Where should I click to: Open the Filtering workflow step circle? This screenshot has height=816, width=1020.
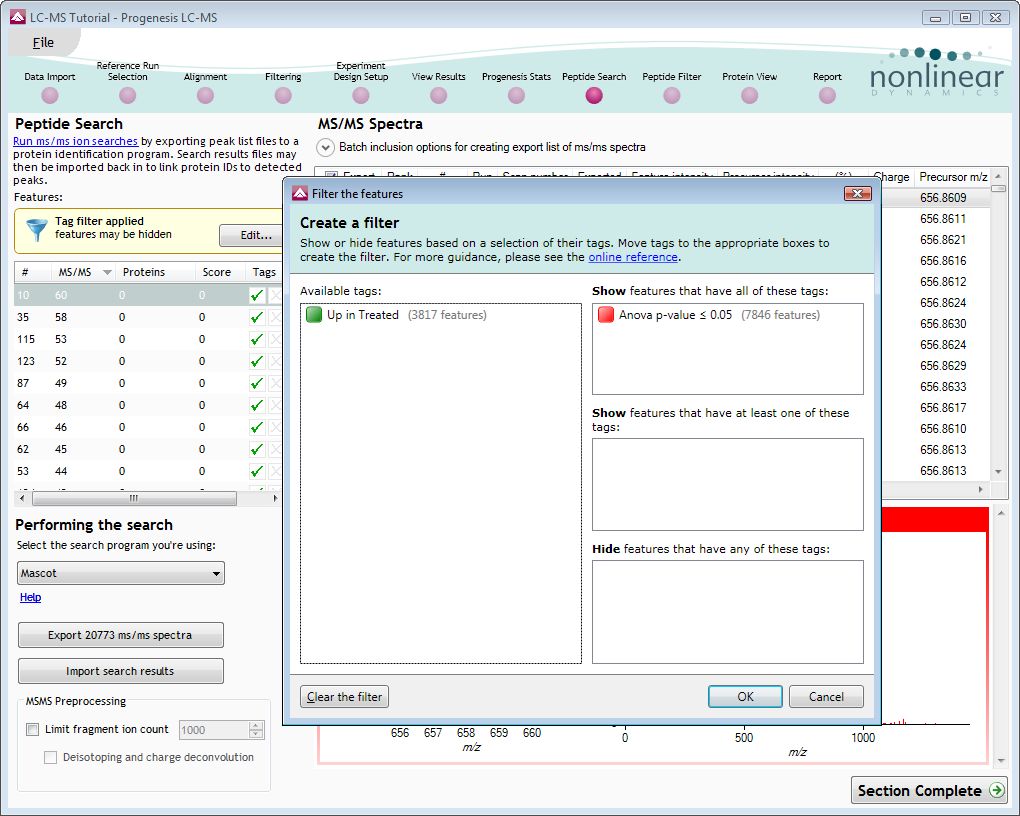[x=283, y=96]
